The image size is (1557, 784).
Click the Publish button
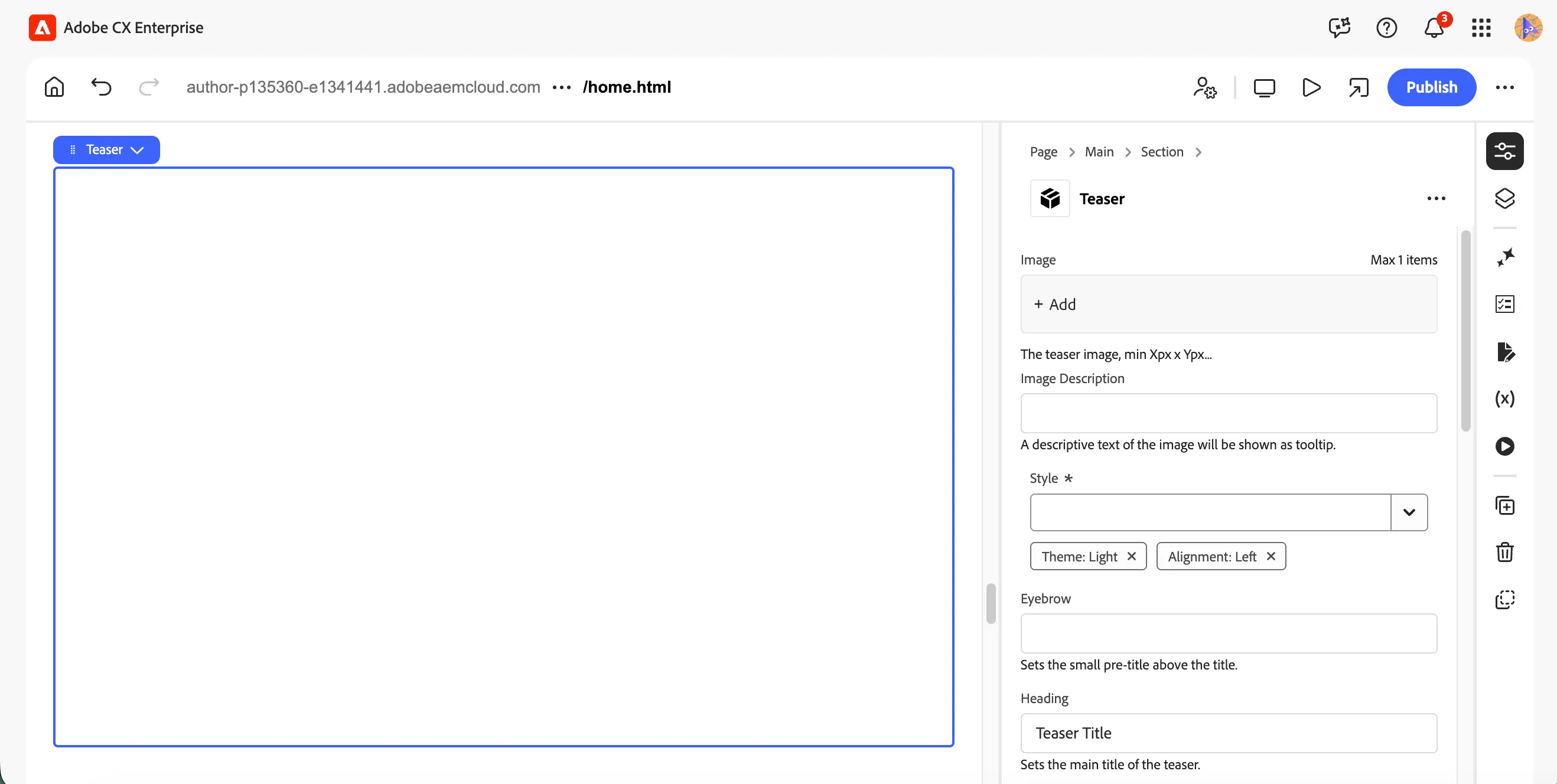pyautogui.click(x=1431, y=87)
